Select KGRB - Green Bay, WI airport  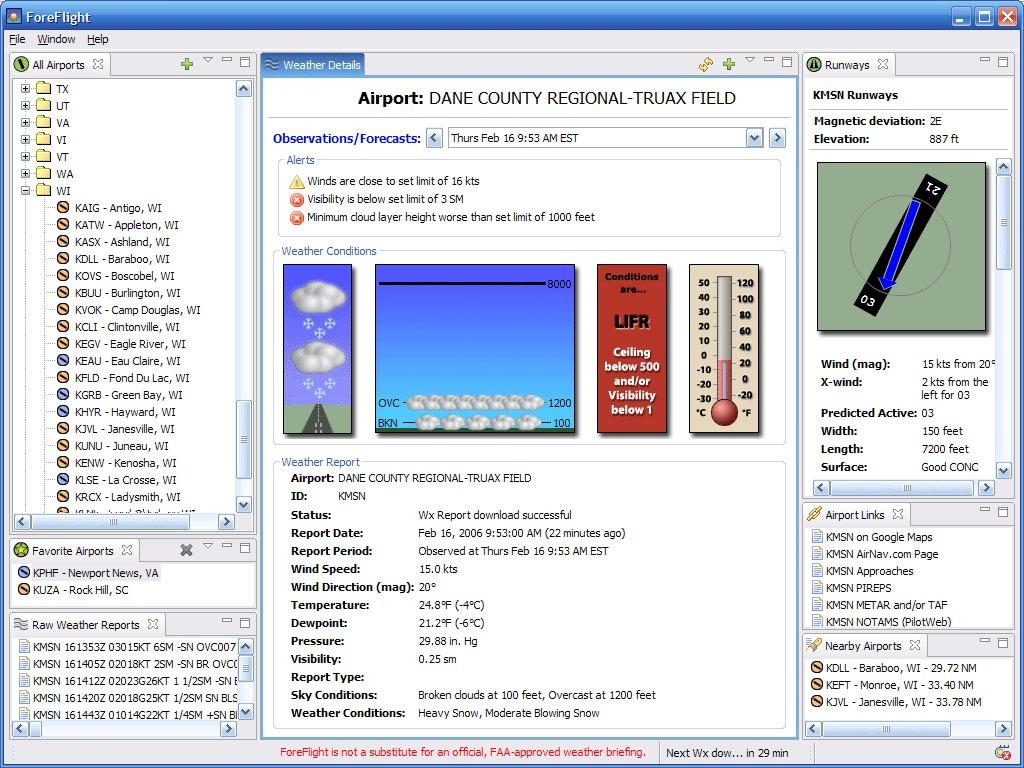click(x=129, y=394)
